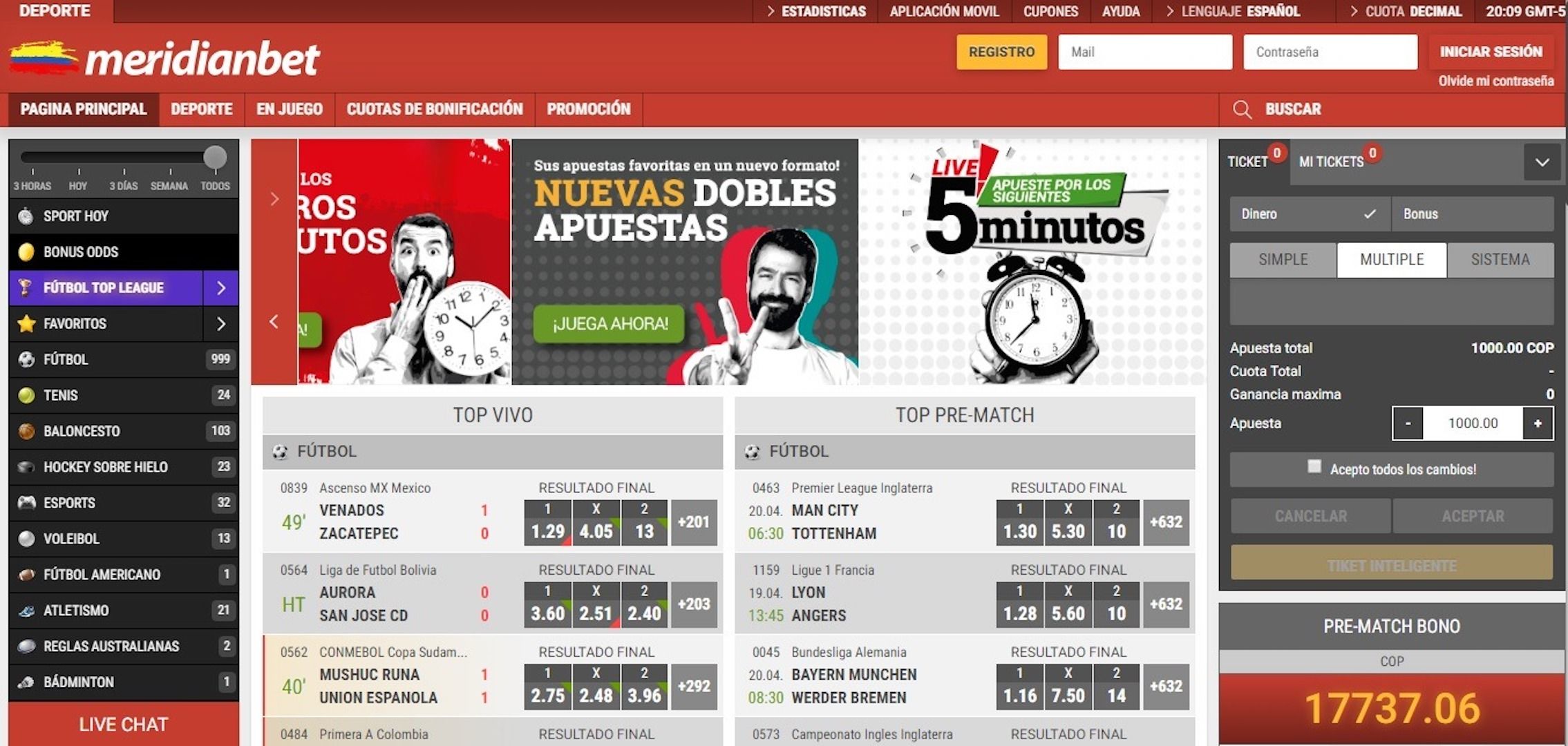The width and height of the screenshot is (1568, 746).
Task: Switch payment to Bonus
Action: (1472, 214)
